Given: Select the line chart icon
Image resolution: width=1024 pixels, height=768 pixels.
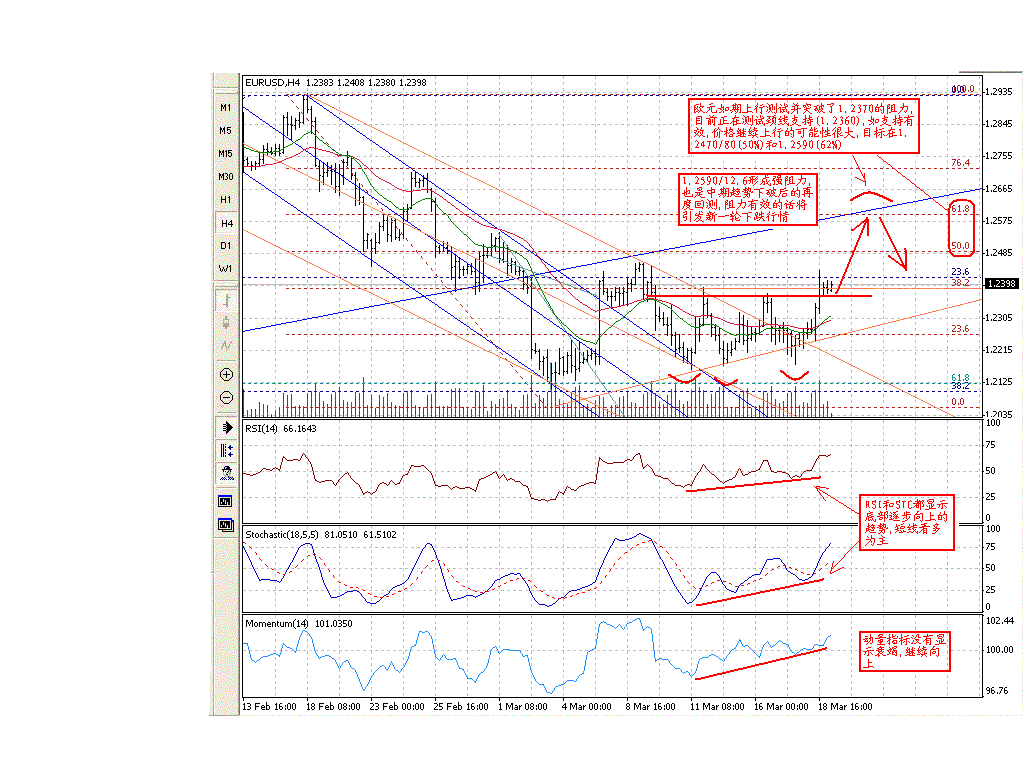Looking at the screenshot, I should [x=227, y=345].
